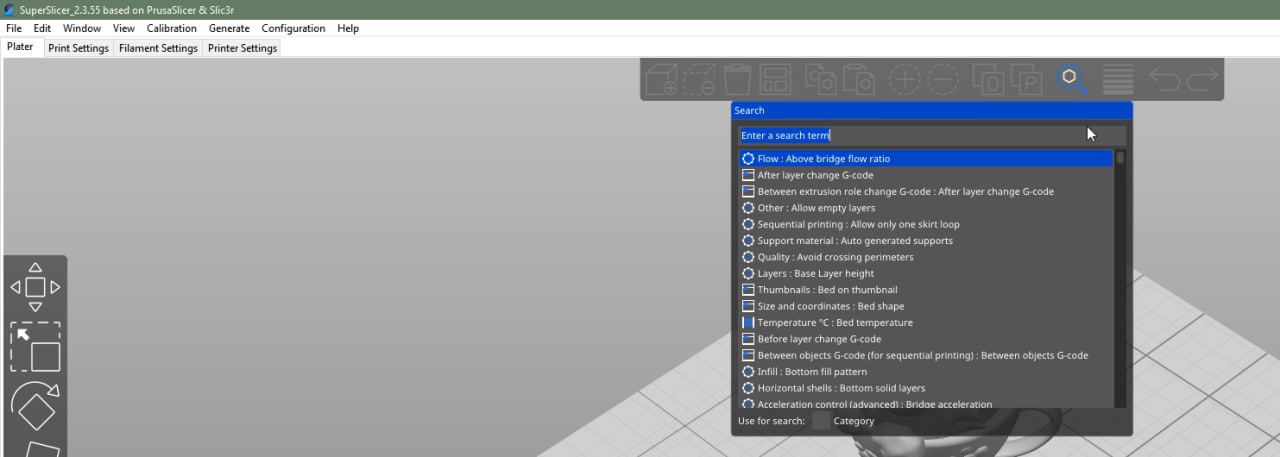Select the Move tool icon
Screen dimensions: 1280x457
(x=35, y=287)
